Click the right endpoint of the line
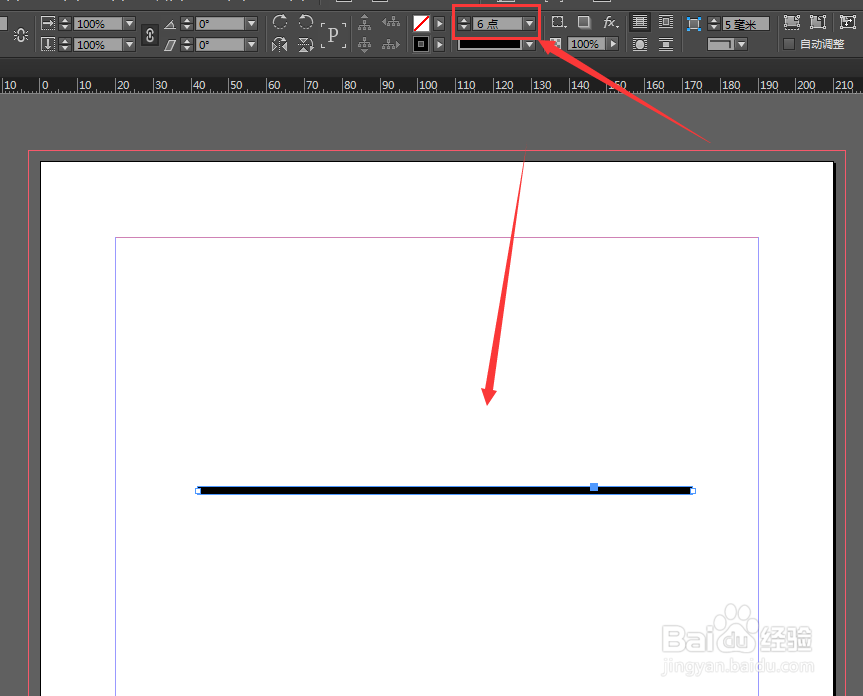 coord(693,491)
